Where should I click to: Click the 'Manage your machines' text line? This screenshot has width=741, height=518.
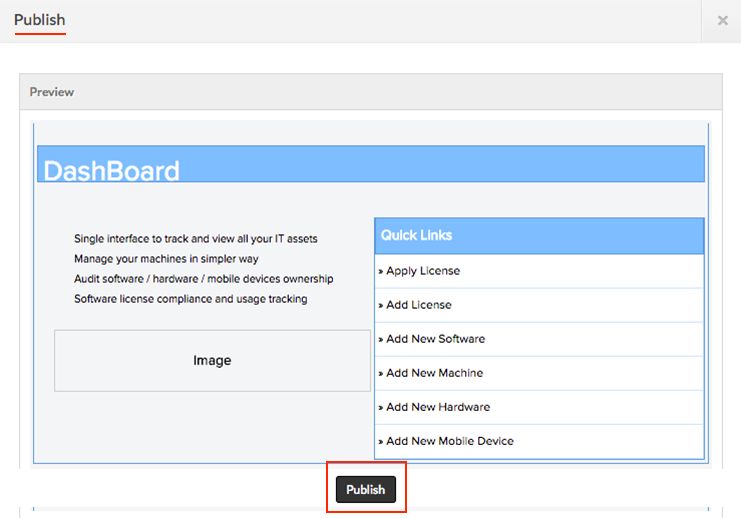[x=167, y=259]
